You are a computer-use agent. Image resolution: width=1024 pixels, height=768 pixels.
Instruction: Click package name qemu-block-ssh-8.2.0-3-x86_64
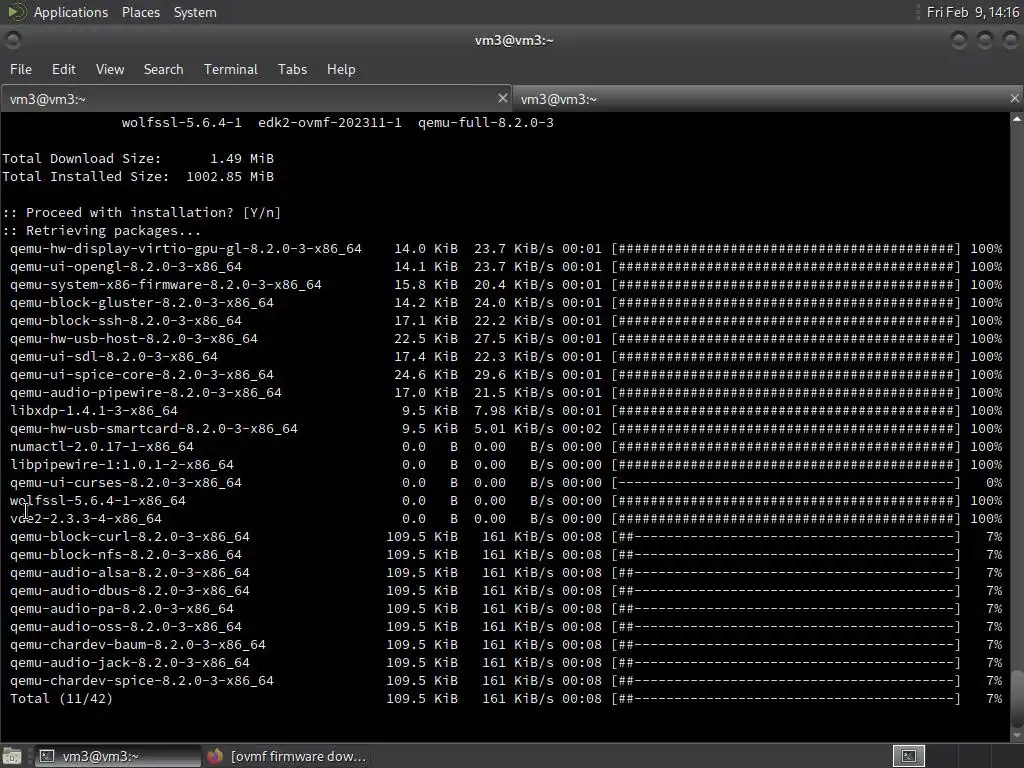pos(125,321)
